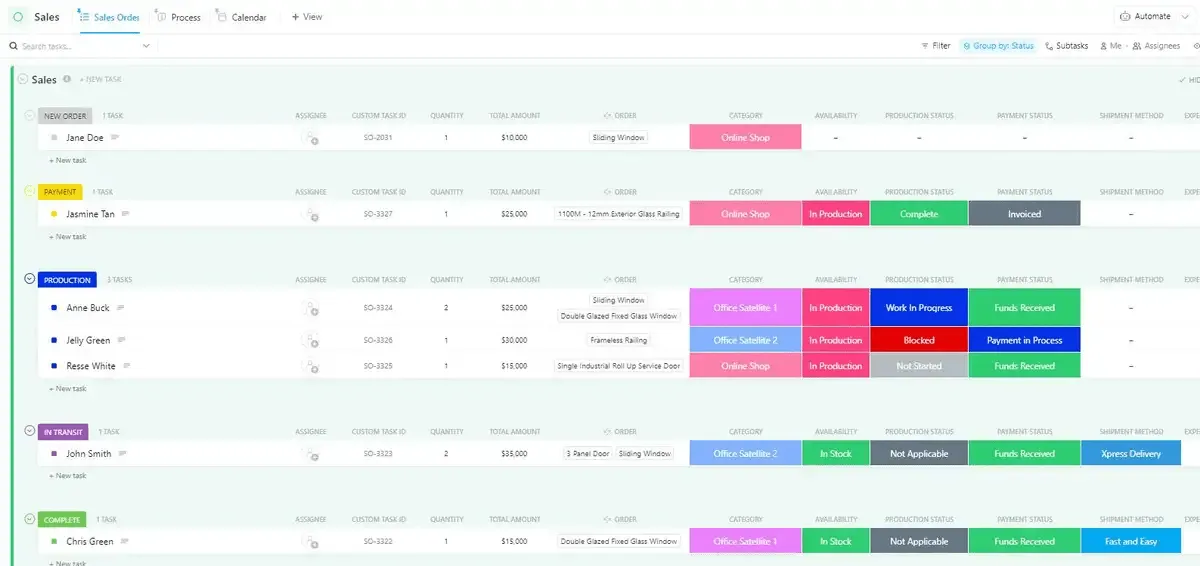Collapse the PRODUCTION status group
The image size is (1200, 566).
30,279
